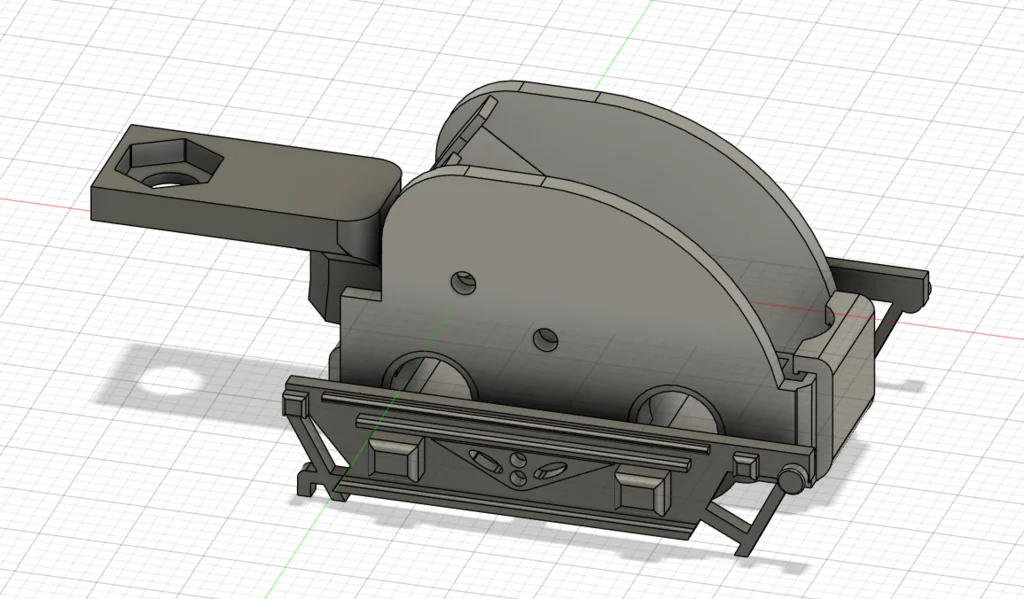Click the round knob at bumper's right end

click(792, 481)
